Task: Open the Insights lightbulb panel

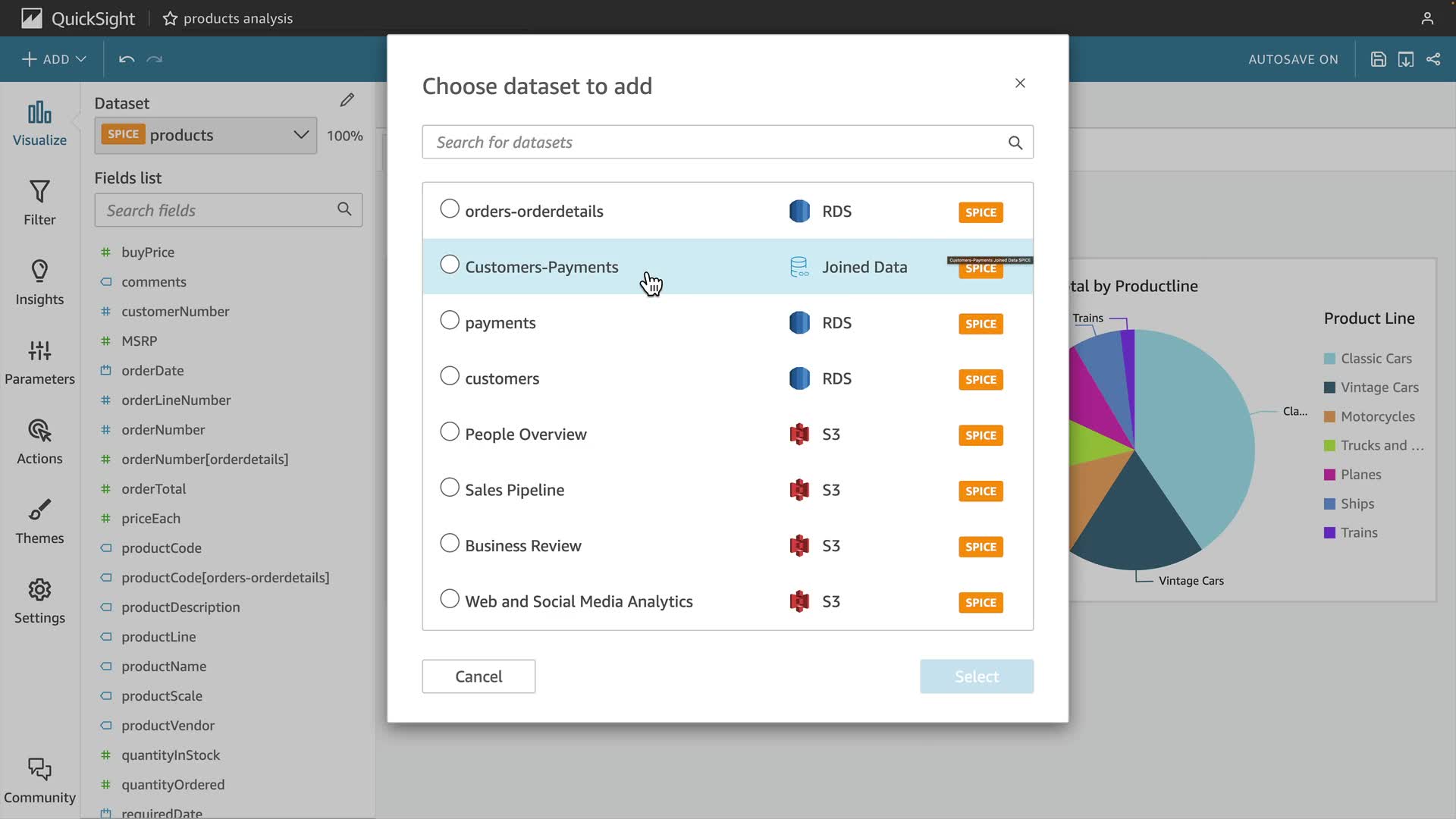Action: click(39, 282)
